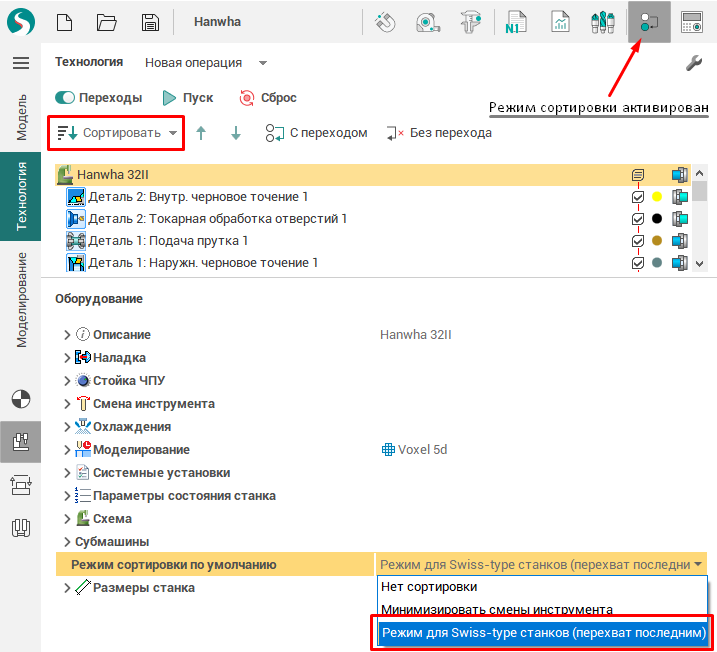Toggle the Переходы switch
Image resolution: width=717 pixels, height=652 pixels.
point(66,98)
